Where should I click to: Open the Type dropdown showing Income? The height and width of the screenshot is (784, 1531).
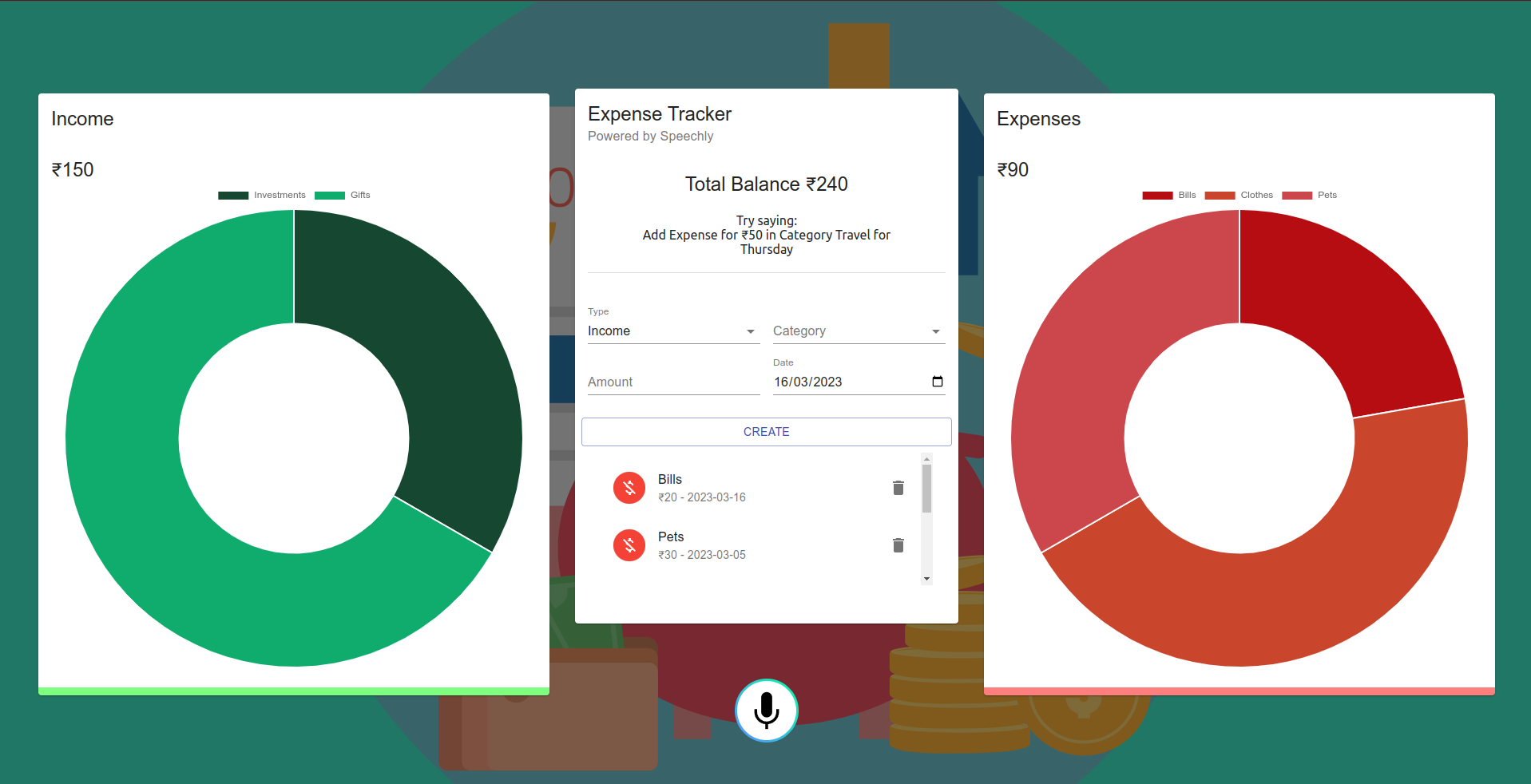pyautogui.click(x=673, y=331)
